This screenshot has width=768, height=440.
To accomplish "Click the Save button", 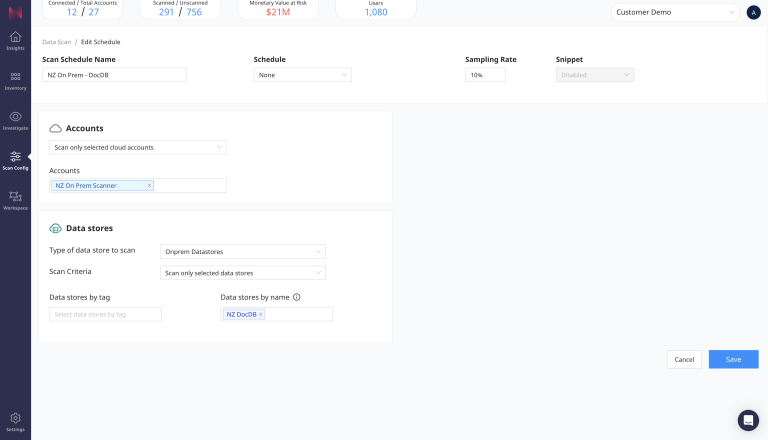I will [x=733, y=359].
